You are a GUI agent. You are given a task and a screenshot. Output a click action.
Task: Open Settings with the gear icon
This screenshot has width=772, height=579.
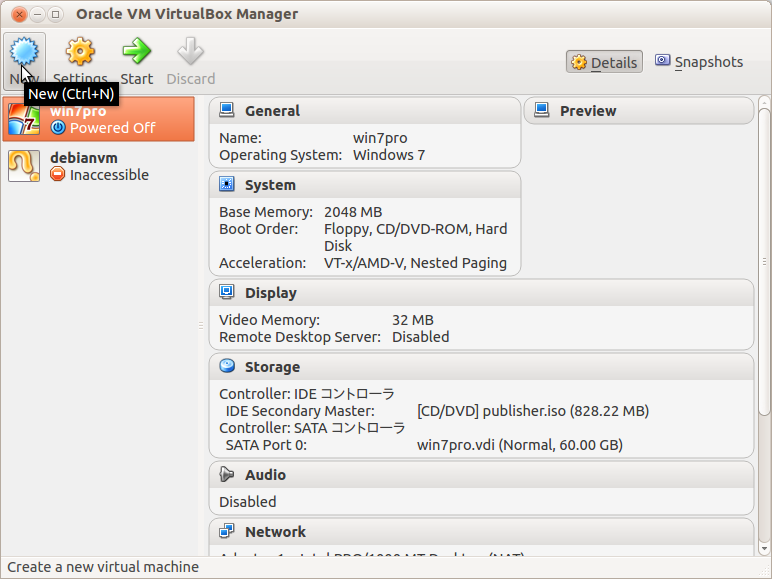pyautogui.click(x=80, y=51)
